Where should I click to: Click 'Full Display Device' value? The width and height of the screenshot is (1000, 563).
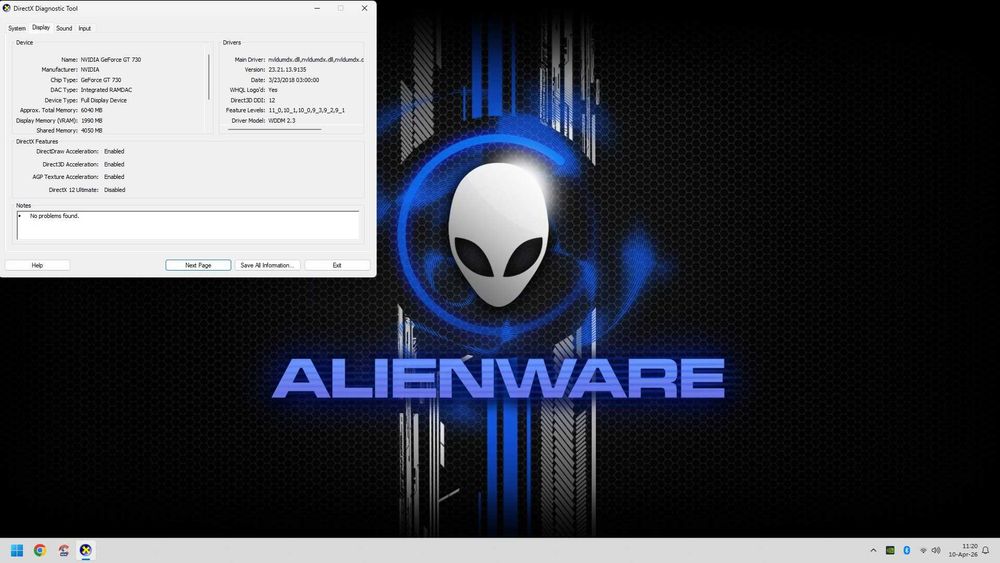tap(103, 100)
